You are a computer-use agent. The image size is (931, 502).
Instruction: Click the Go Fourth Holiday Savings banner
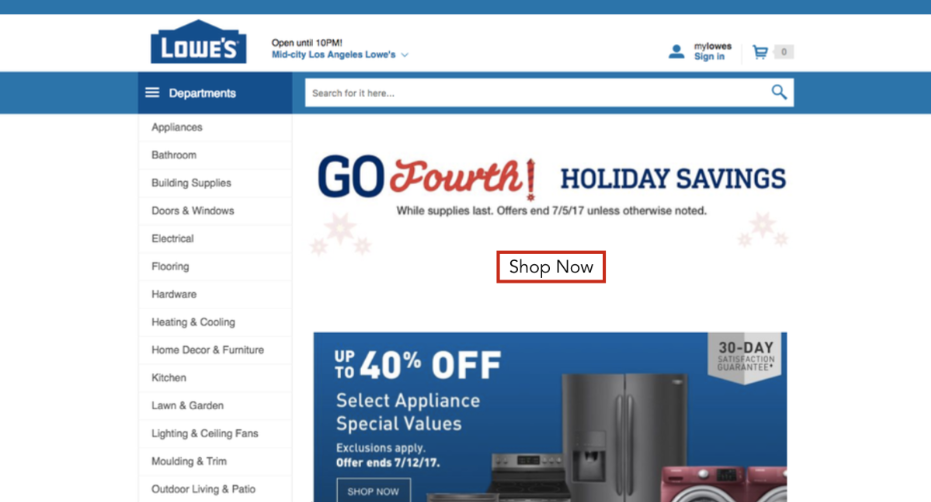click(x=551, y=184)
